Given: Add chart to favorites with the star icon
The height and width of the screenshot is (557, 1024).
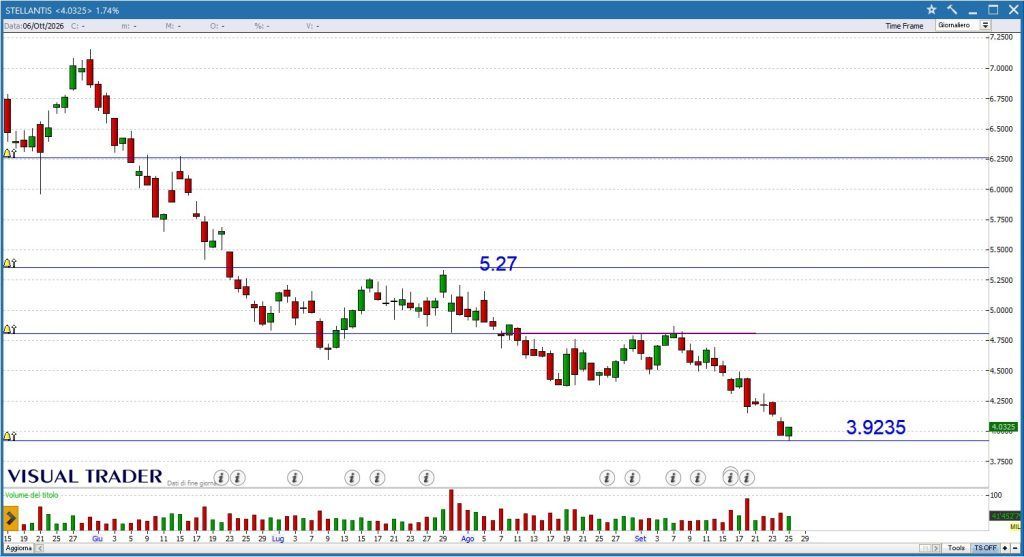Looking at the screenshot, I should tap(931, 9).
